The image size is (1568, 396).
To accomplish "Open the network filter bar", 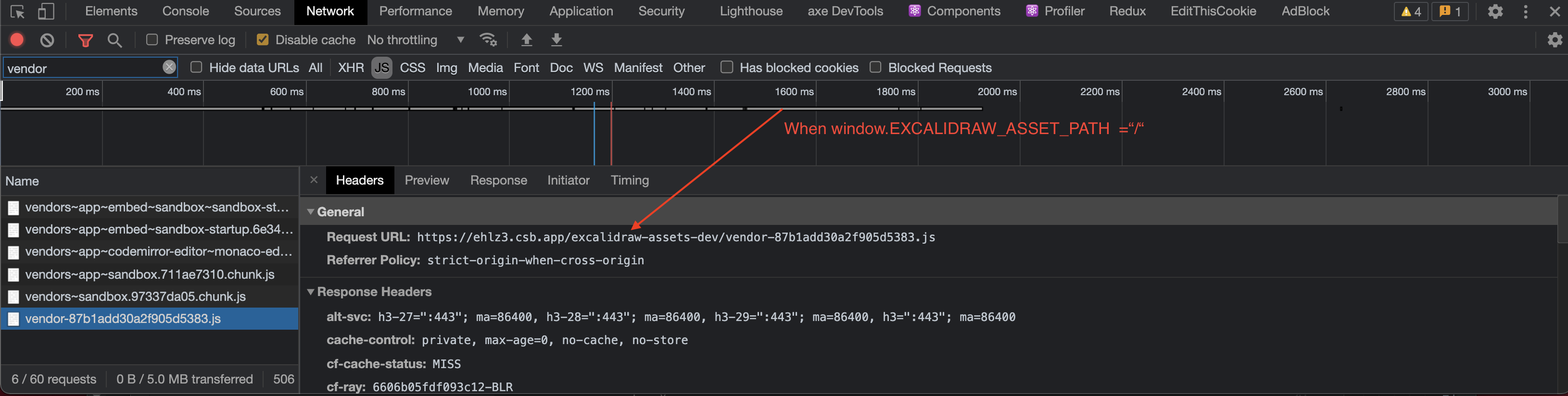I will [x=85, y=39].
